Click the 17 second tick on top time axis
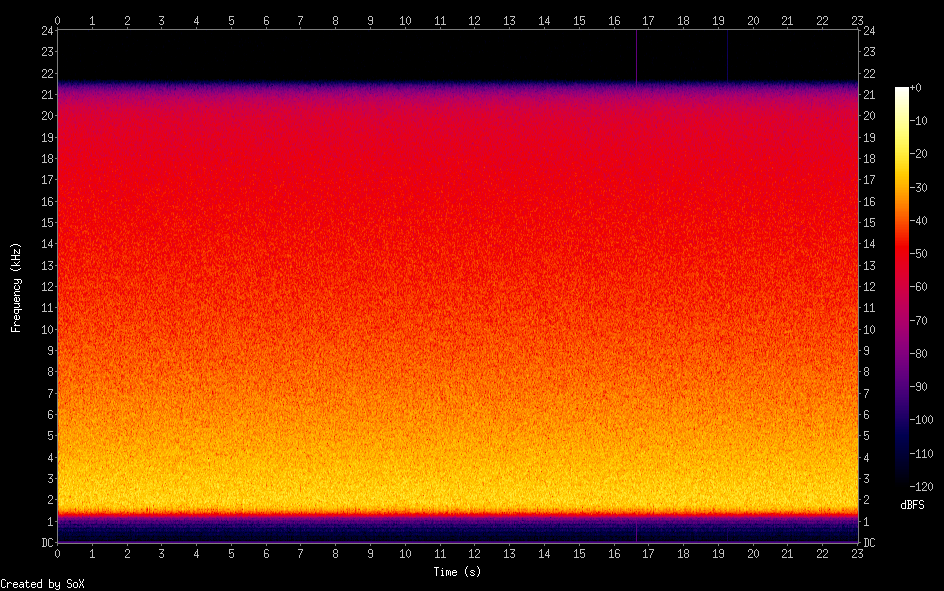This screenshot has width=944, height=591. pyautogui.click(x=648, y=20)
